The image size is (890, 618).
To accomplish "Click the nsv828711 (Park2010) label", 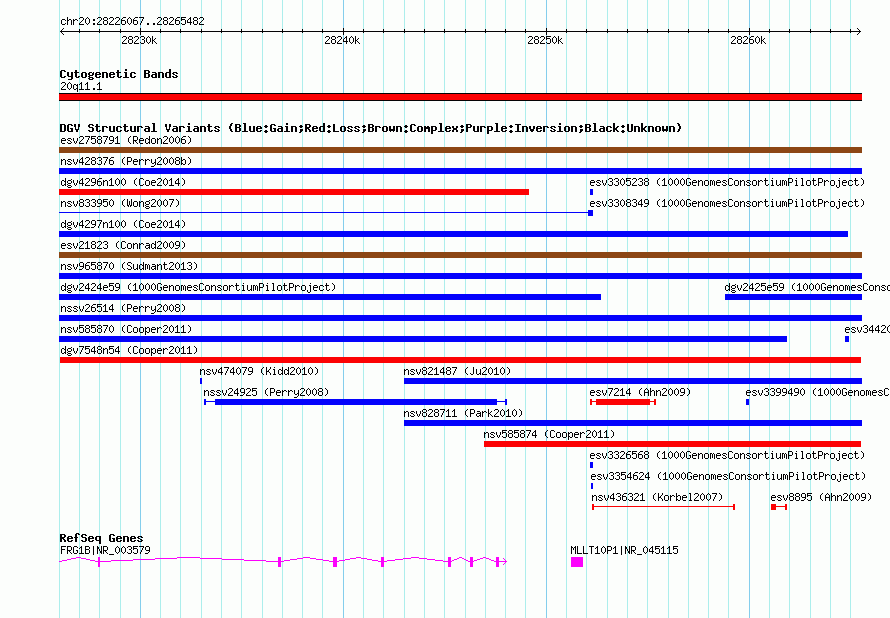I will (463, 413).
